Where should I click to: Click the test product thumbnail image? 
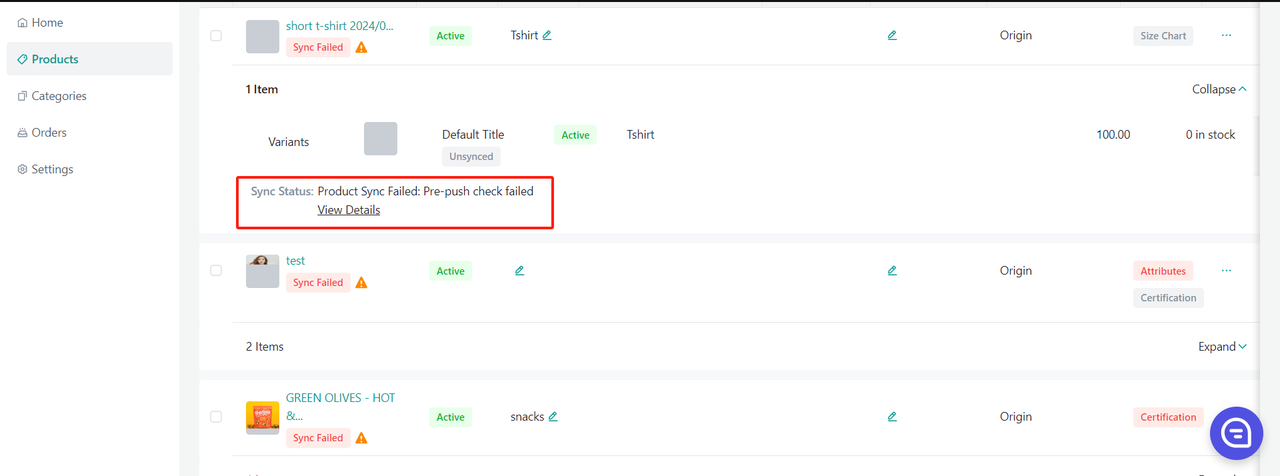[x=262, y=271]
